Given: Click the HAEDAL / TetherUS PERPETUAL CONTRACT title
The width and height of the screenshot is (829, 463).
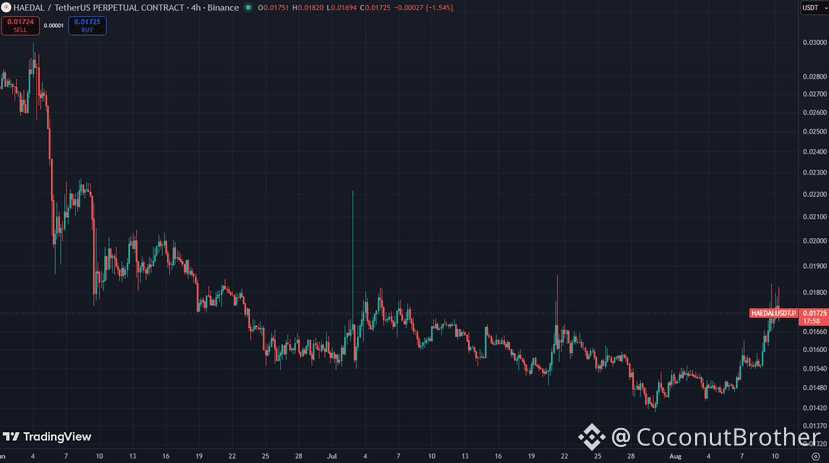Looking at the screenshot, I should point(98,7).
